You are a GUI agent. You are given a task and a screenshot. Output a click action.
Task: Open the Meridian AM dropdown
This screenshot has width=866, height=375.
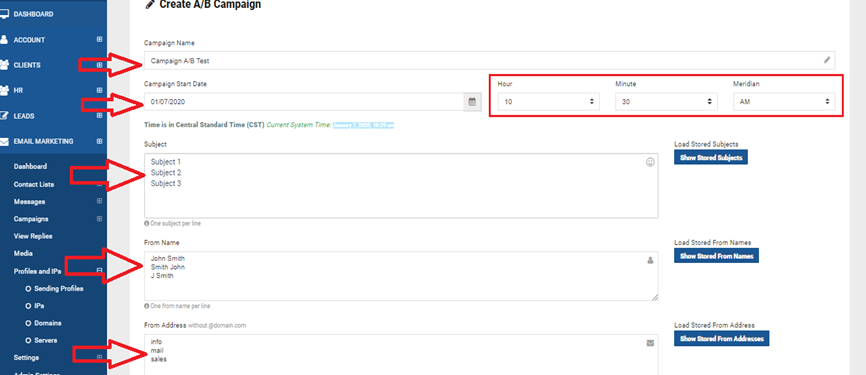point(784,102)
